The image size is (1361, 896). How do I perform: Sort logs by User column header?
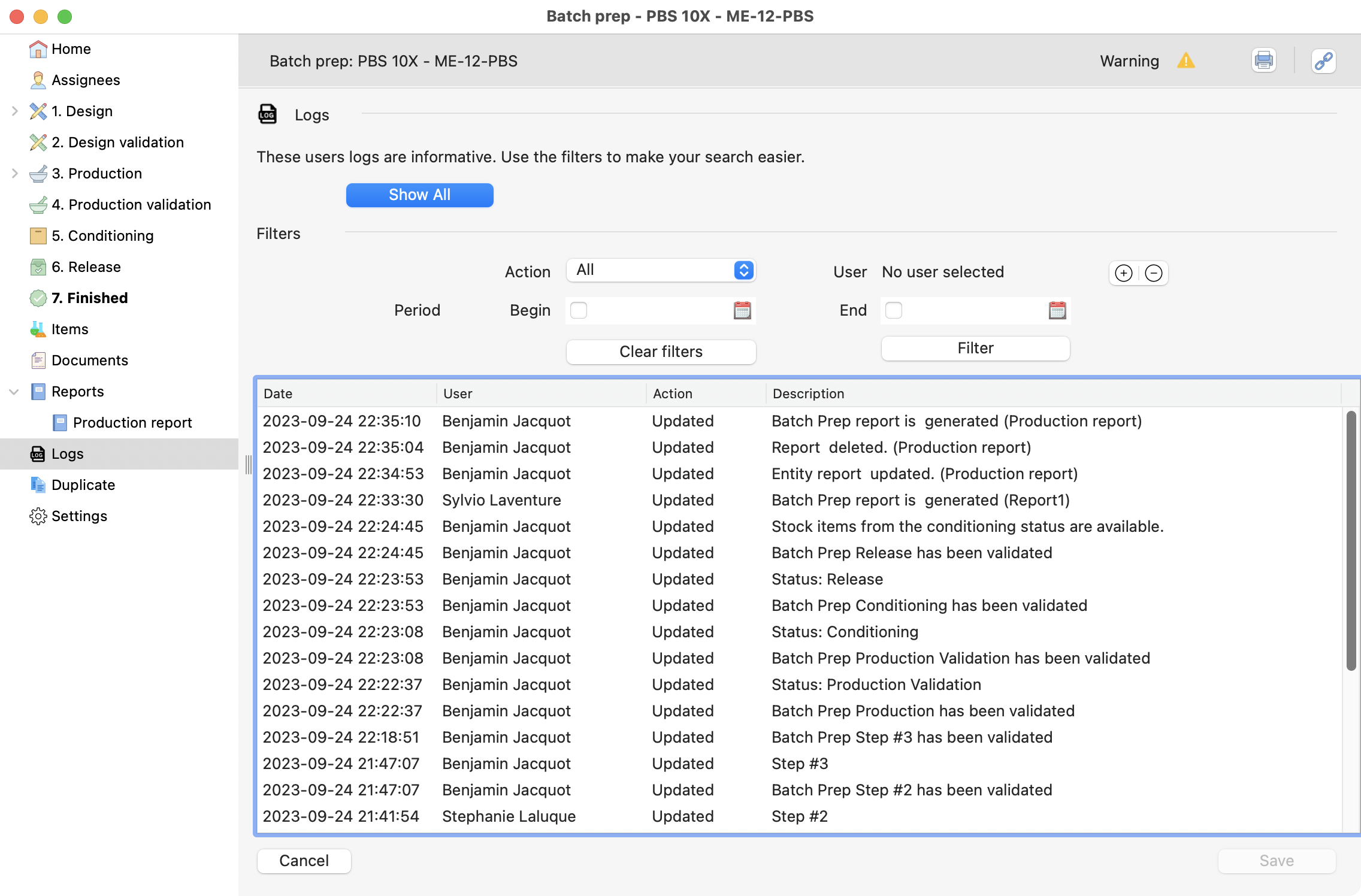pos(542,393)
